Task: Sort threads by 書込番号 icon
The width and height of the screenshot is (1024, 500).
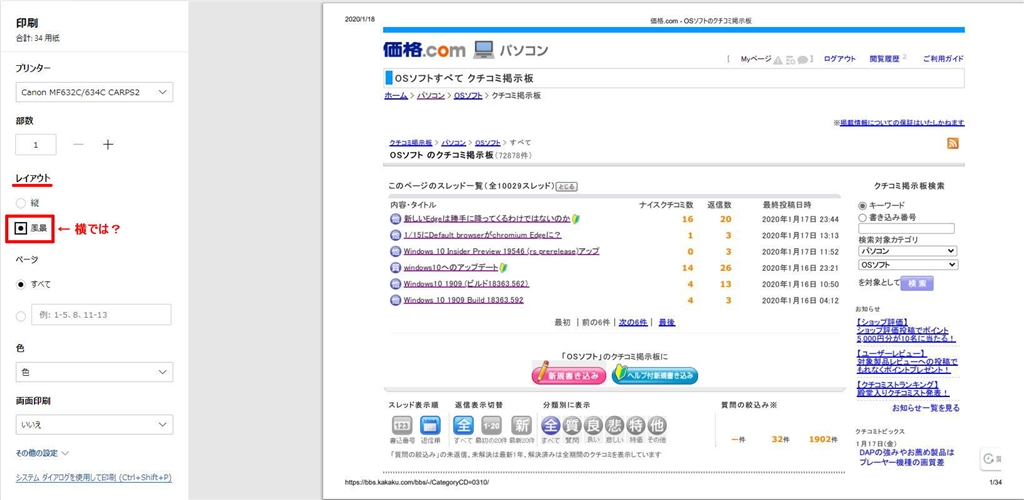Action: click(x=402, y=426)
